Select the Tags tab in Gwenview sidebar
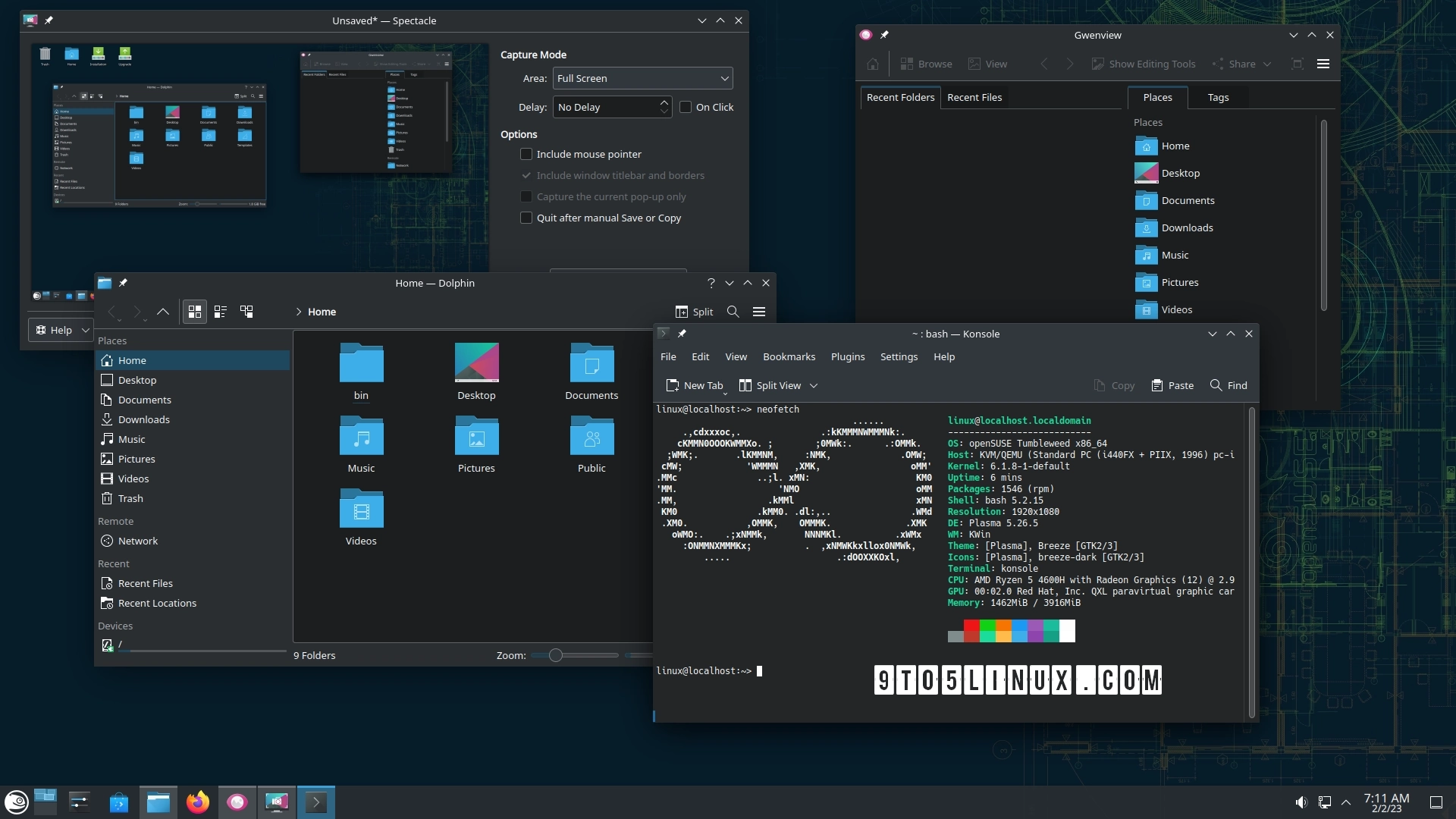The width and height of the screenshot is (1456, 819). [1218, 97]
